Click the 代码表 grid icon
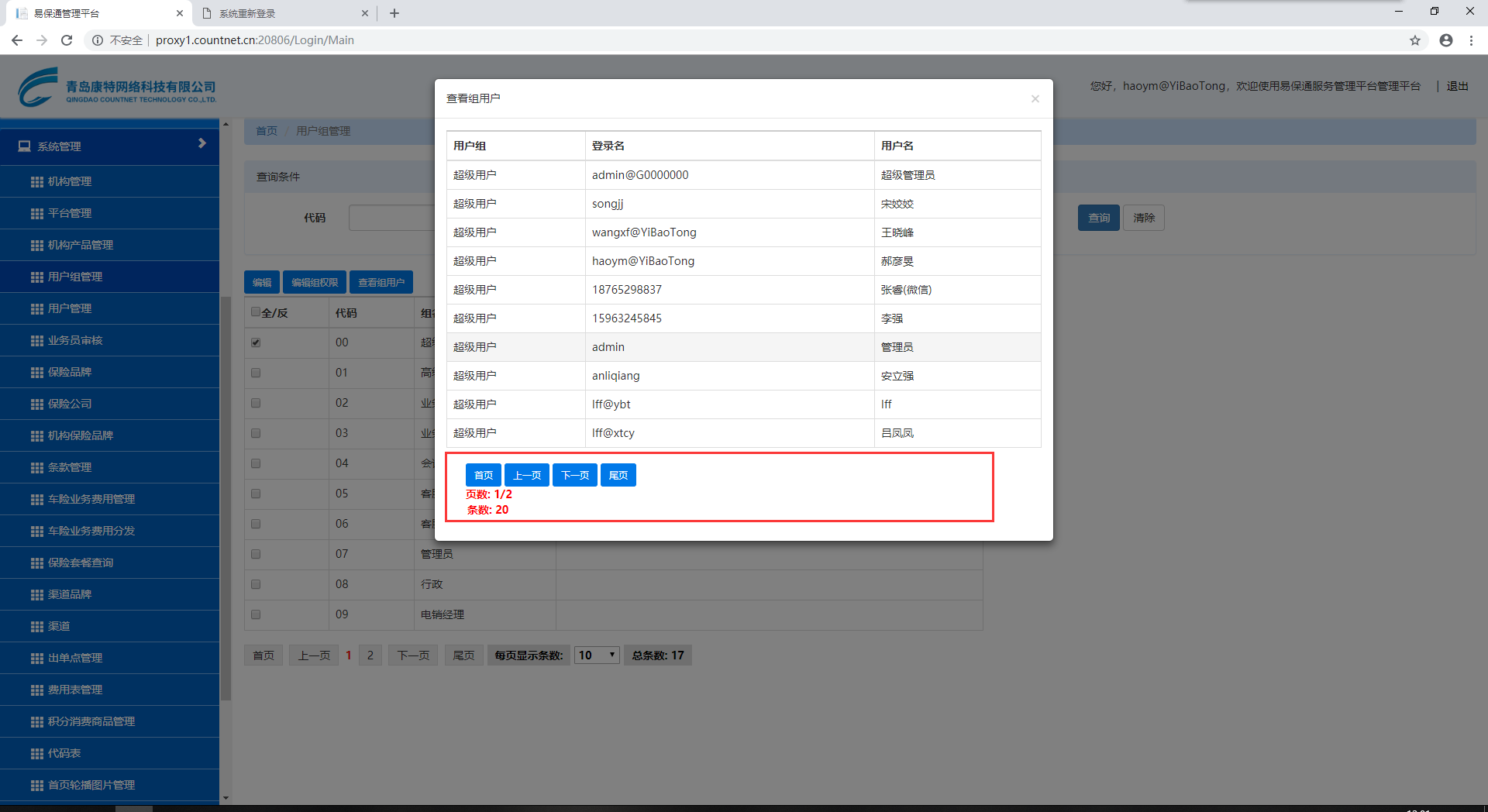1488x812 pixels. pyautogui.click(x=36, y=754)
